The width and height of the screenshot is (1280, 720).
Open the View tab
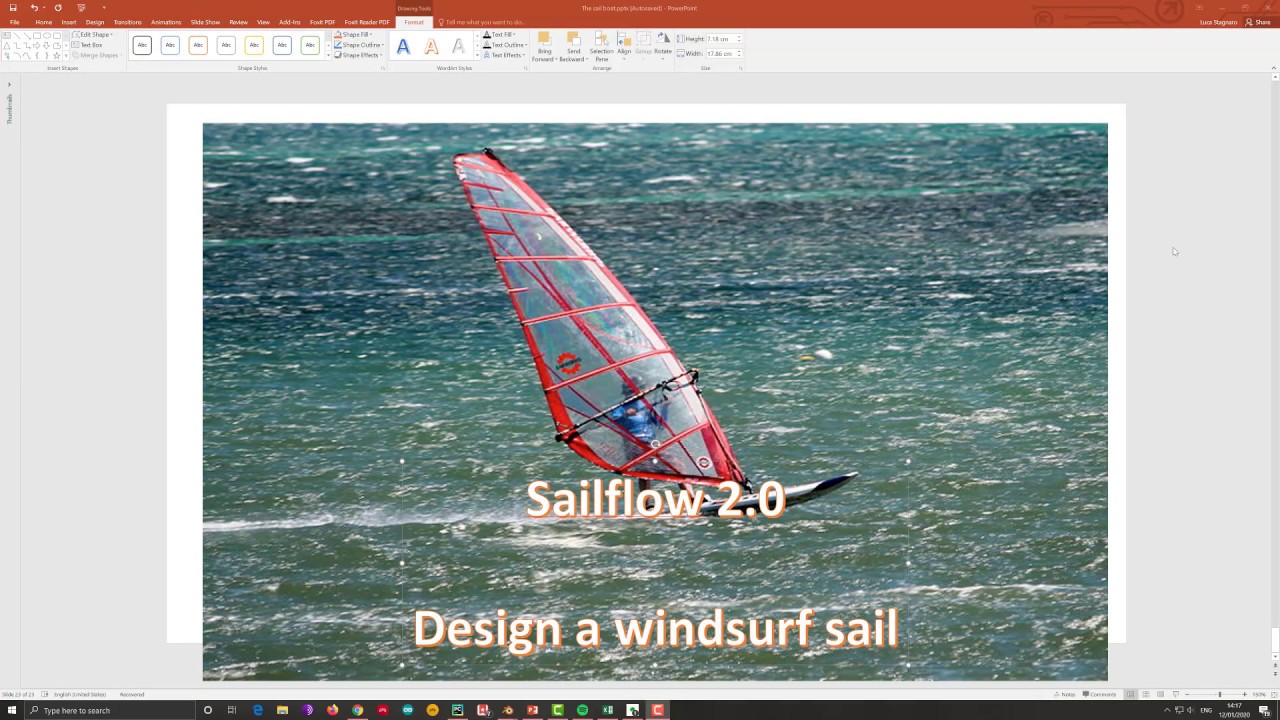263,22
